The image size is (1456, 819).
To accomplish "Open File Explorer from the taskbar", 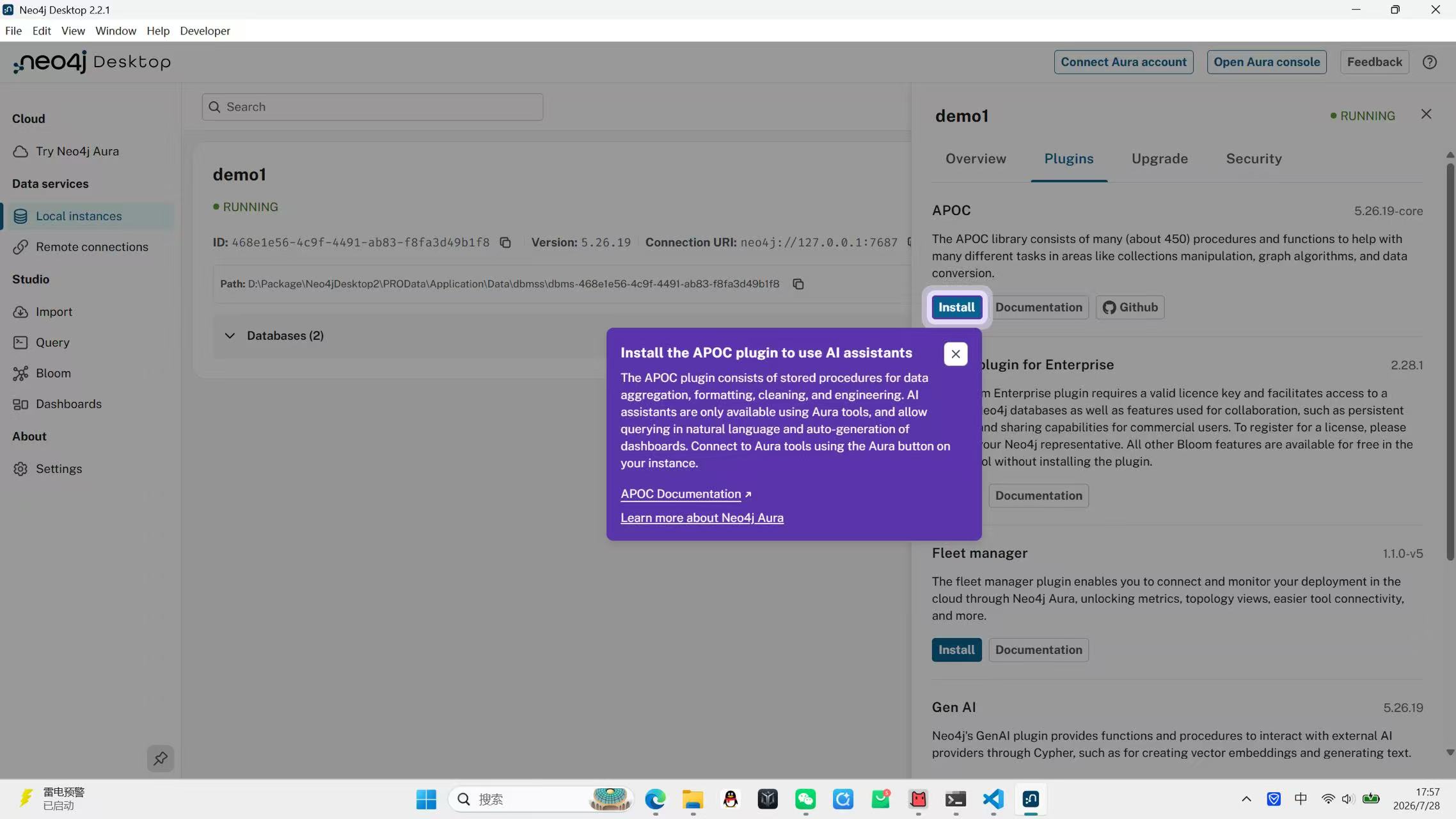I will (x=693, y=799).
